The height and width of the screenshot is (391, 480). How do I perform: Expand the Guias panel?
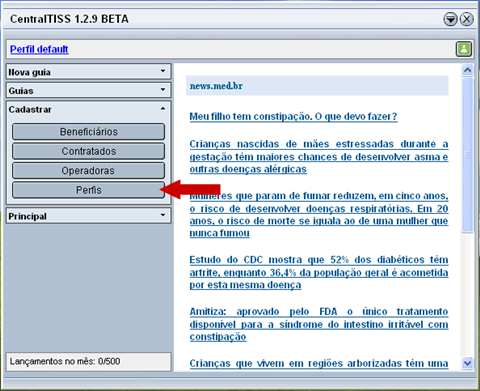click(x=89, y=90)
